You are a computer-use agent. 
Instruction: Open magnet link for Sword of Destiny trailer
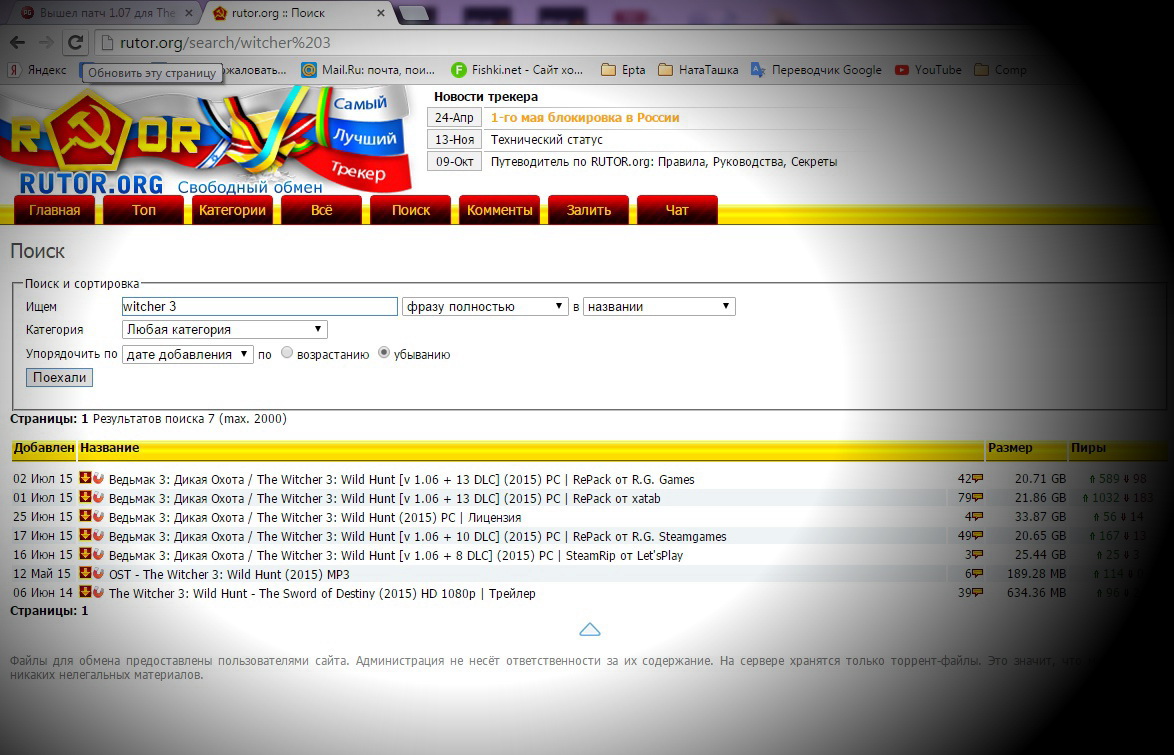click(x=98, y=592)
